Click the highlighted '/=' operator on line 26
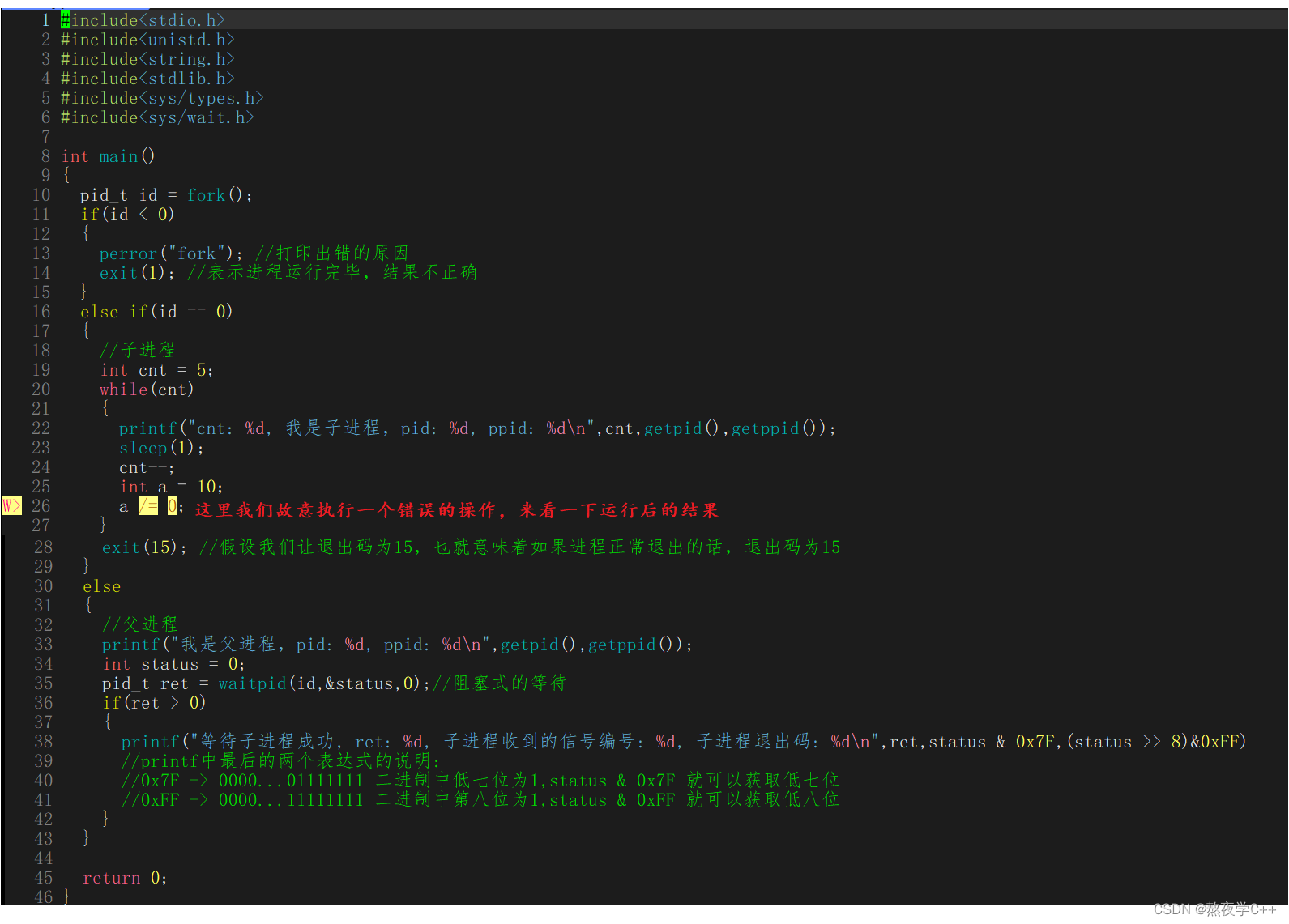1289x924 pixels. click(x=148, y=506)
